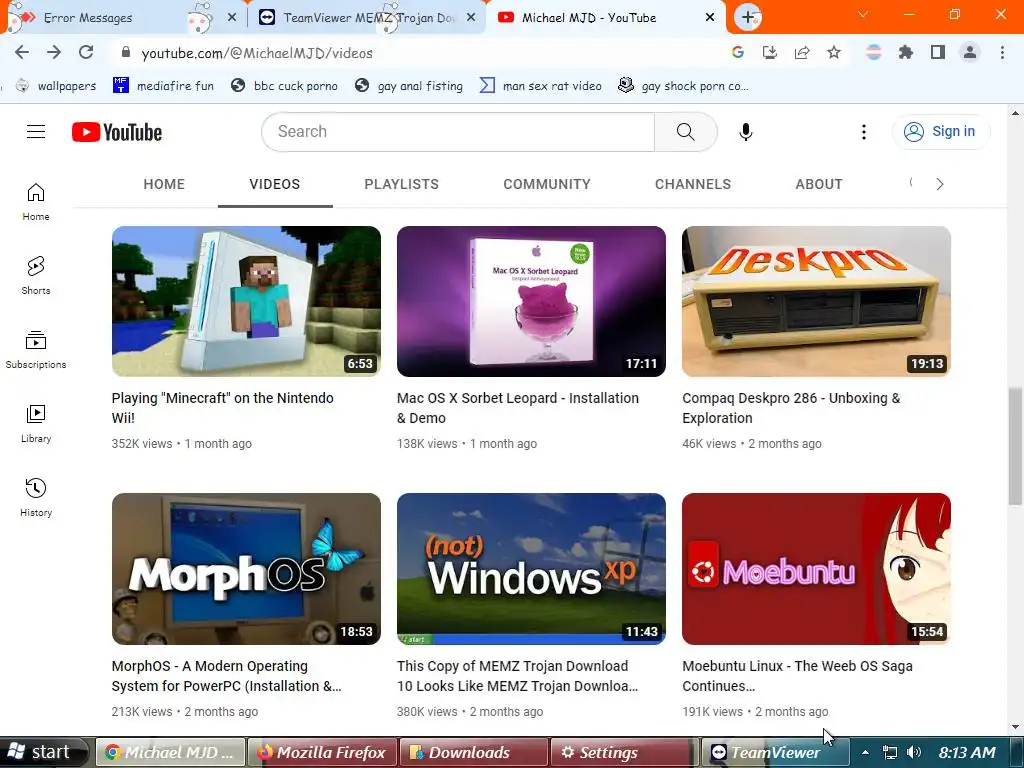
Task: Open Subscriptions in the sidebar
Action: [36, 350]
